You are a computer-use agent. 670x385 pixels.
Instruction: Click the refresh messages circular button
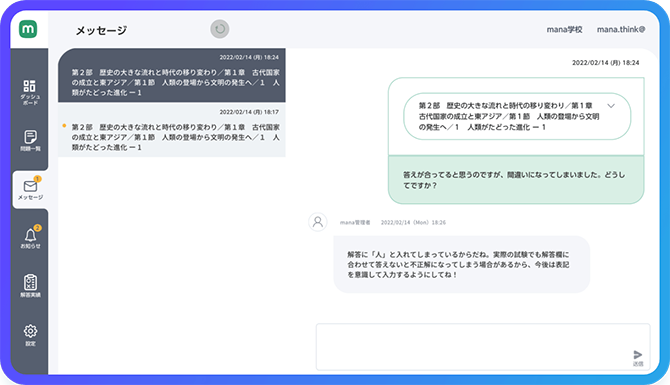tap(220, 29)
